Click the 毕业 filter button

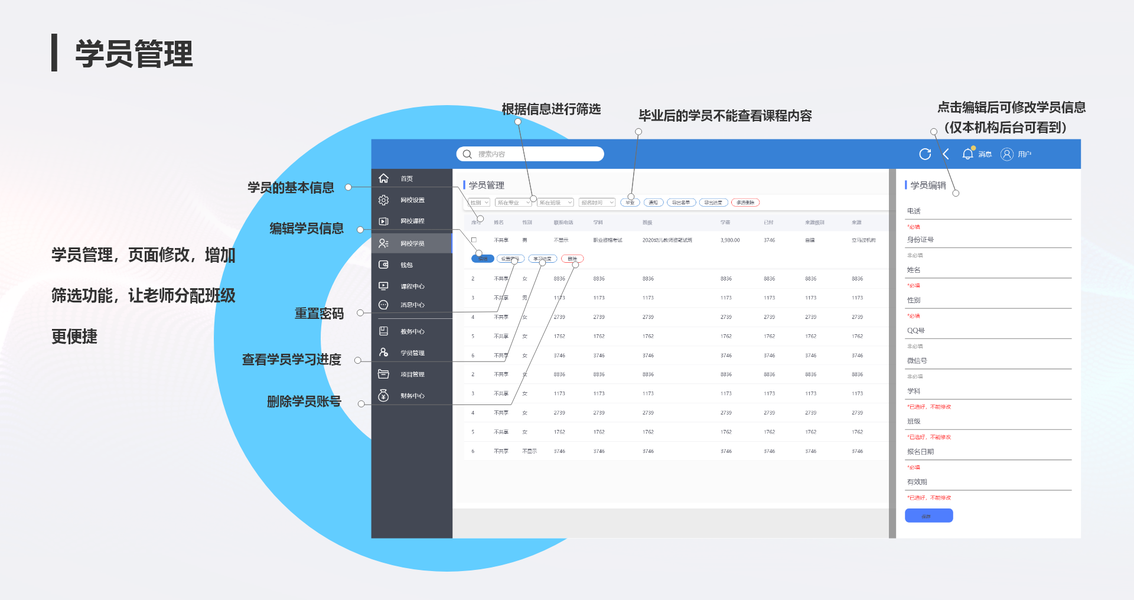[630, 202]
